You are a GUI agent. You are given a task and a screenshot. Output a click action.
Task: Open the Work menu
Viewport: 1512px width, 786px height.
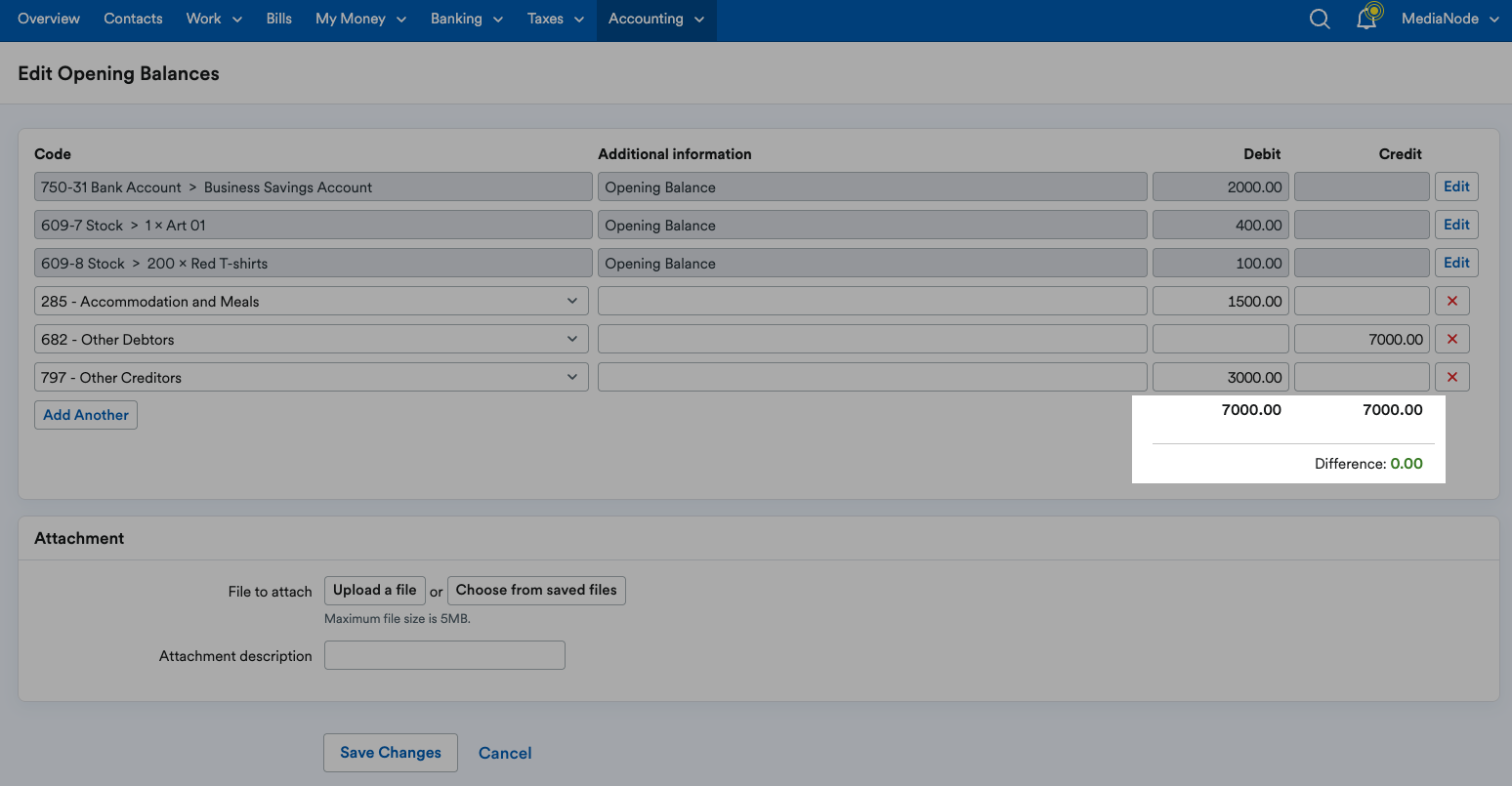pos(214,19)
